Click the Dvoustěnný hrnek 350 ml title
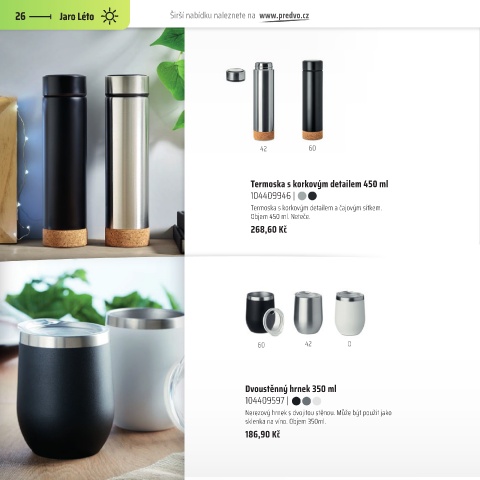This screenshot has width=480, height=480. tap(291, 389)
